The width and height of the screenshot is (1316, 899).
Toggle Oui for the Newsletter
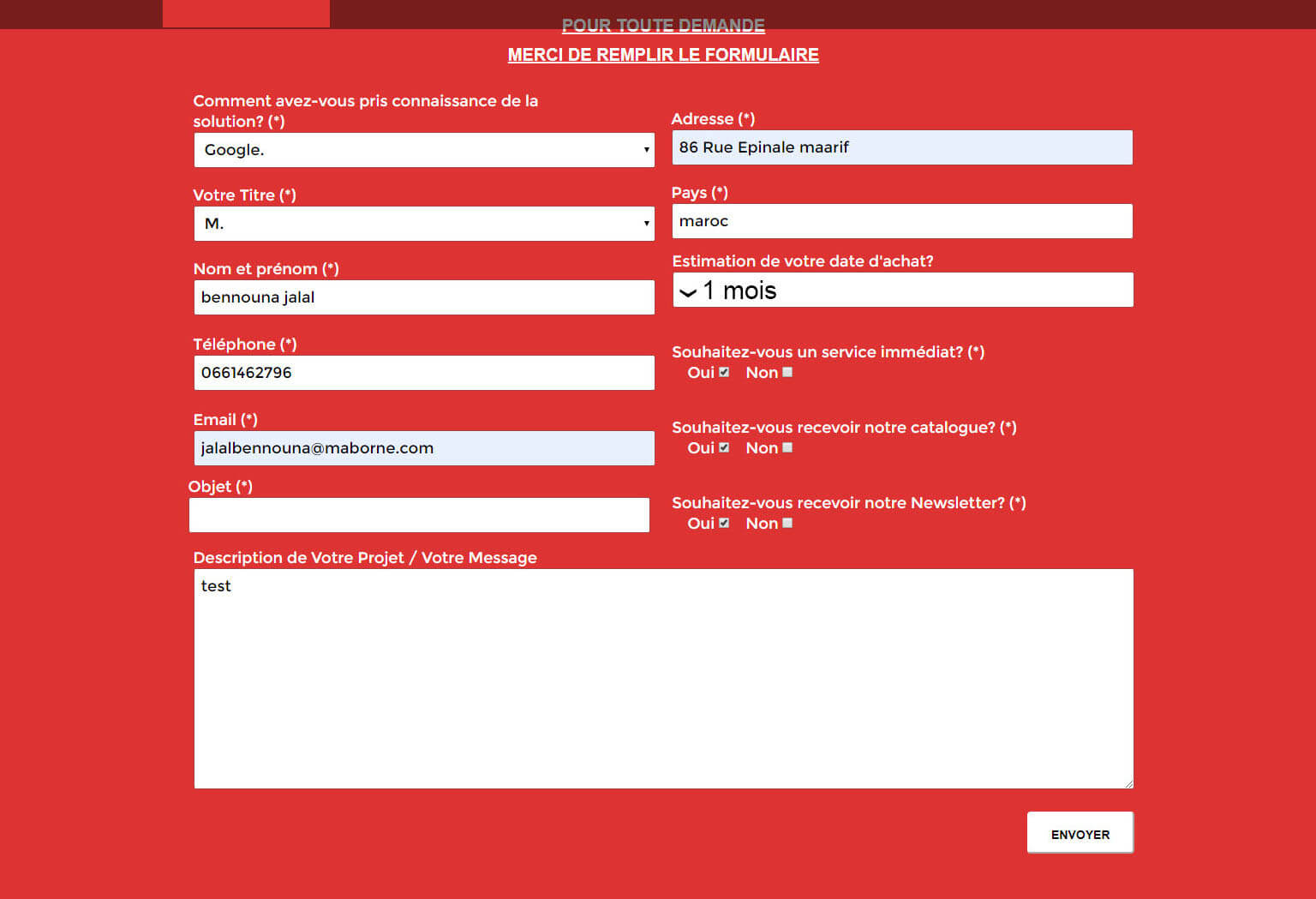click(x=724, y=523)
